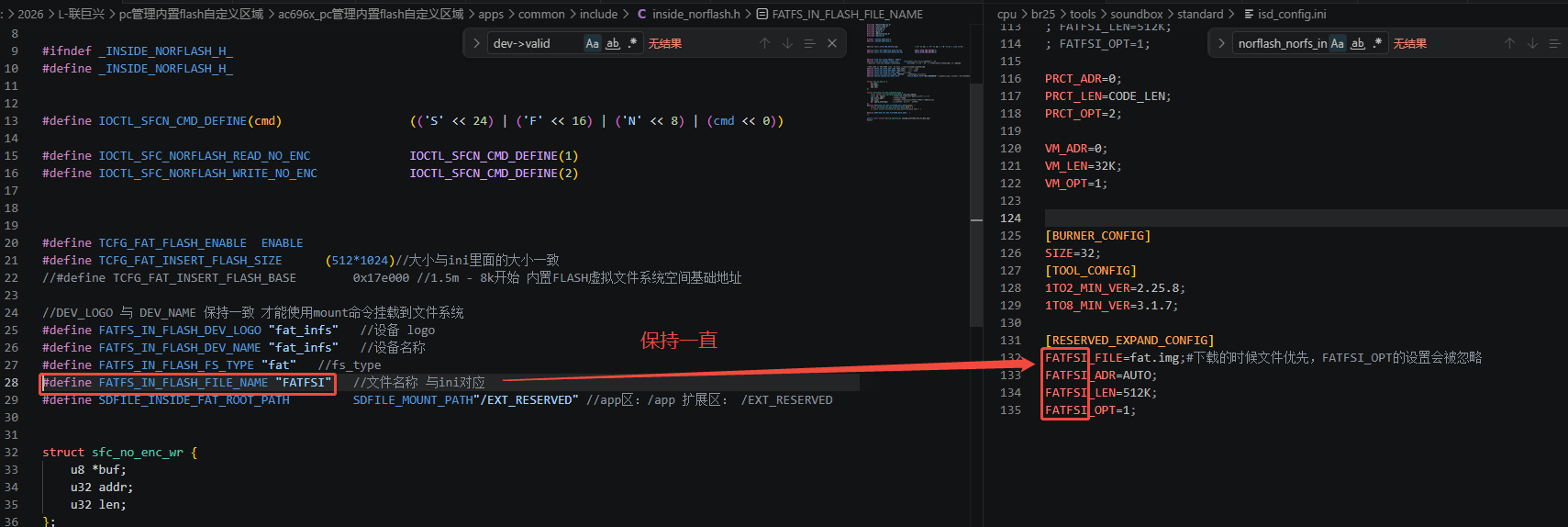The height and width of the screenshot is (527, 1568).
Task: Toggle Match Case in isd_config.ini find box
Action: 1337,43
